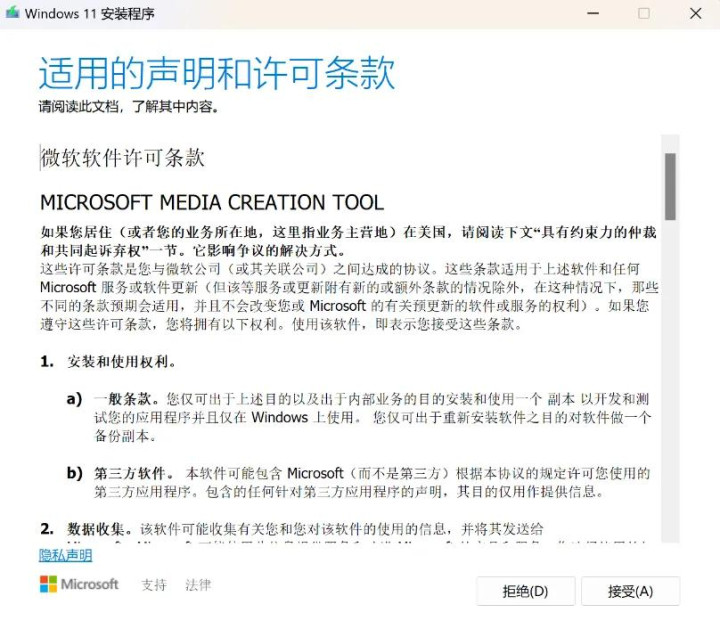Decline the license with 拒绝(D) button

(x=525, y=591)
